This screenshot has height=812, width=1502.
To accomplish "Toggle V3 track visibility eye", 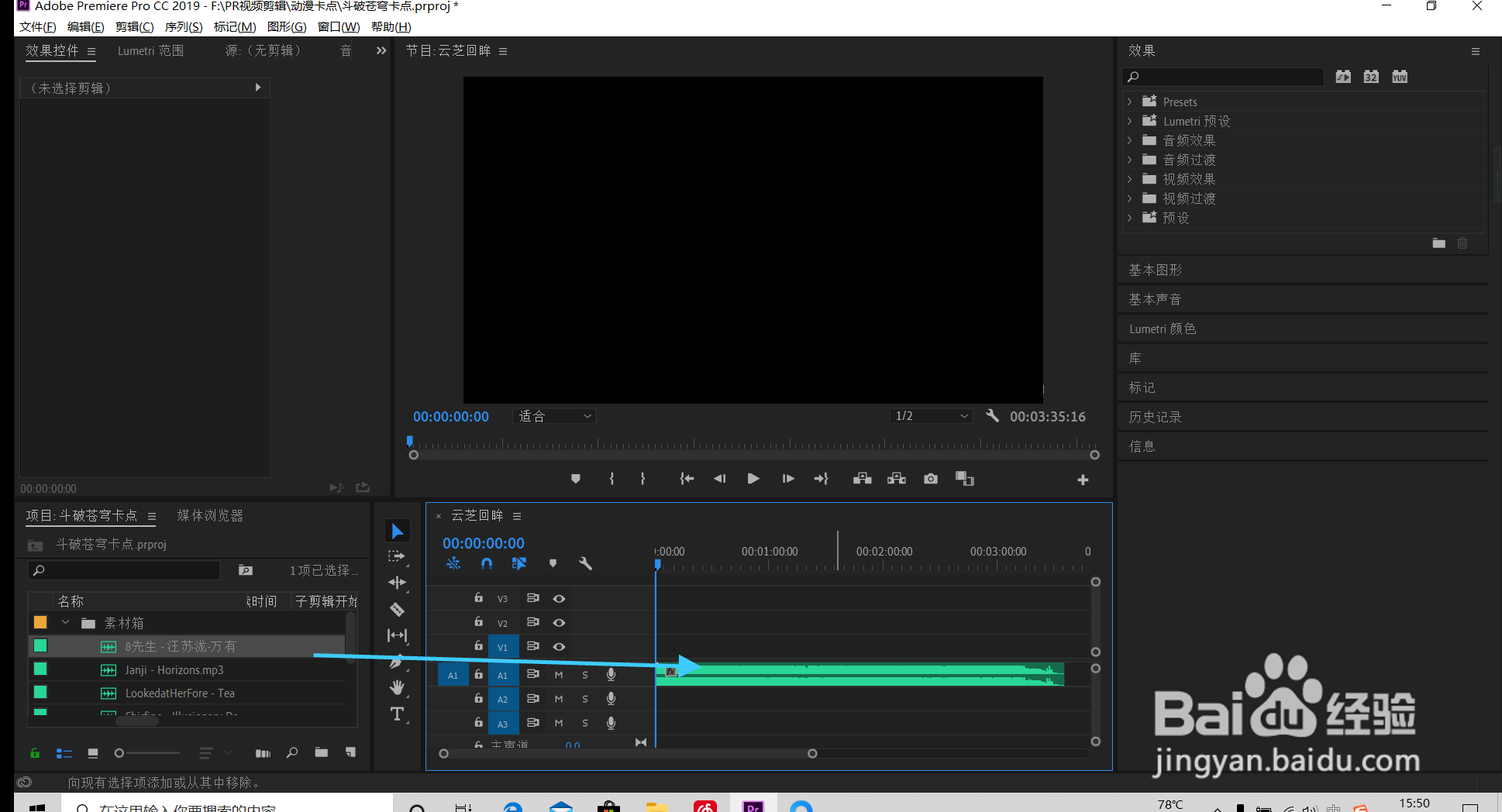I will (559, 599).
